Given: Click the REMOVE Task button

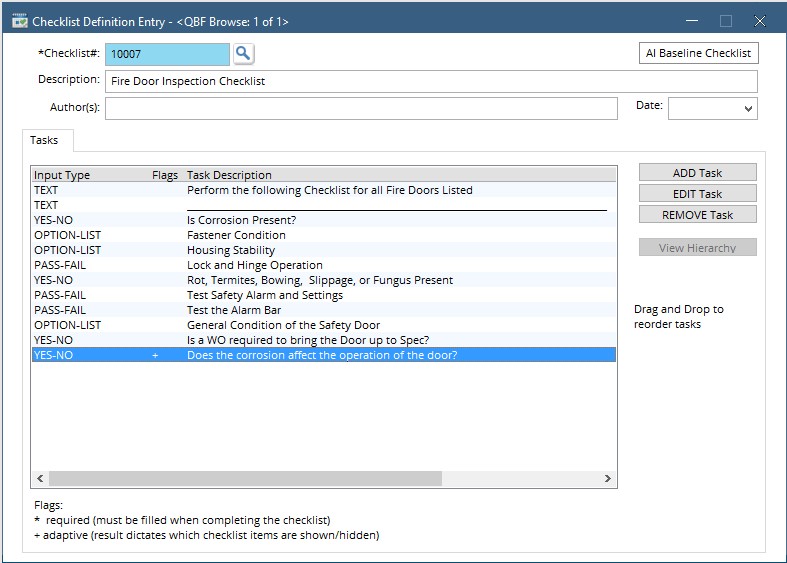Looking at the screenshot, I should [x=697, y=214].
